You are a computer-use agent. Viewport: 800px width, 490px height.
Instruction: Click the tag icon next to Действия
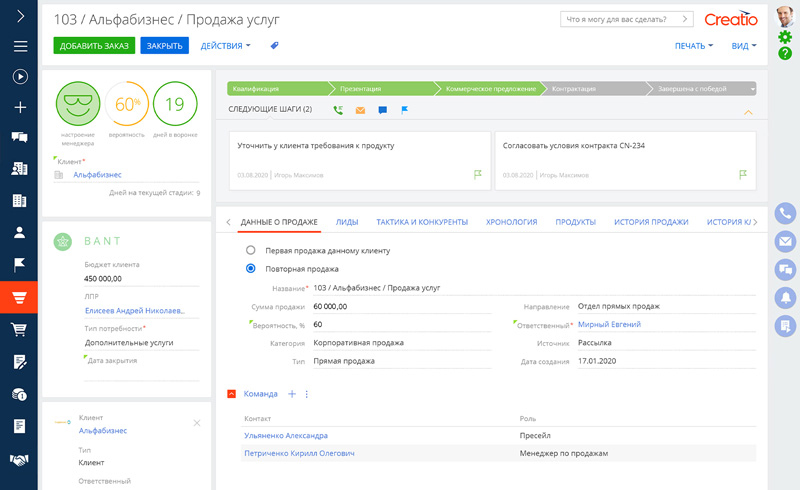[274, 45]
